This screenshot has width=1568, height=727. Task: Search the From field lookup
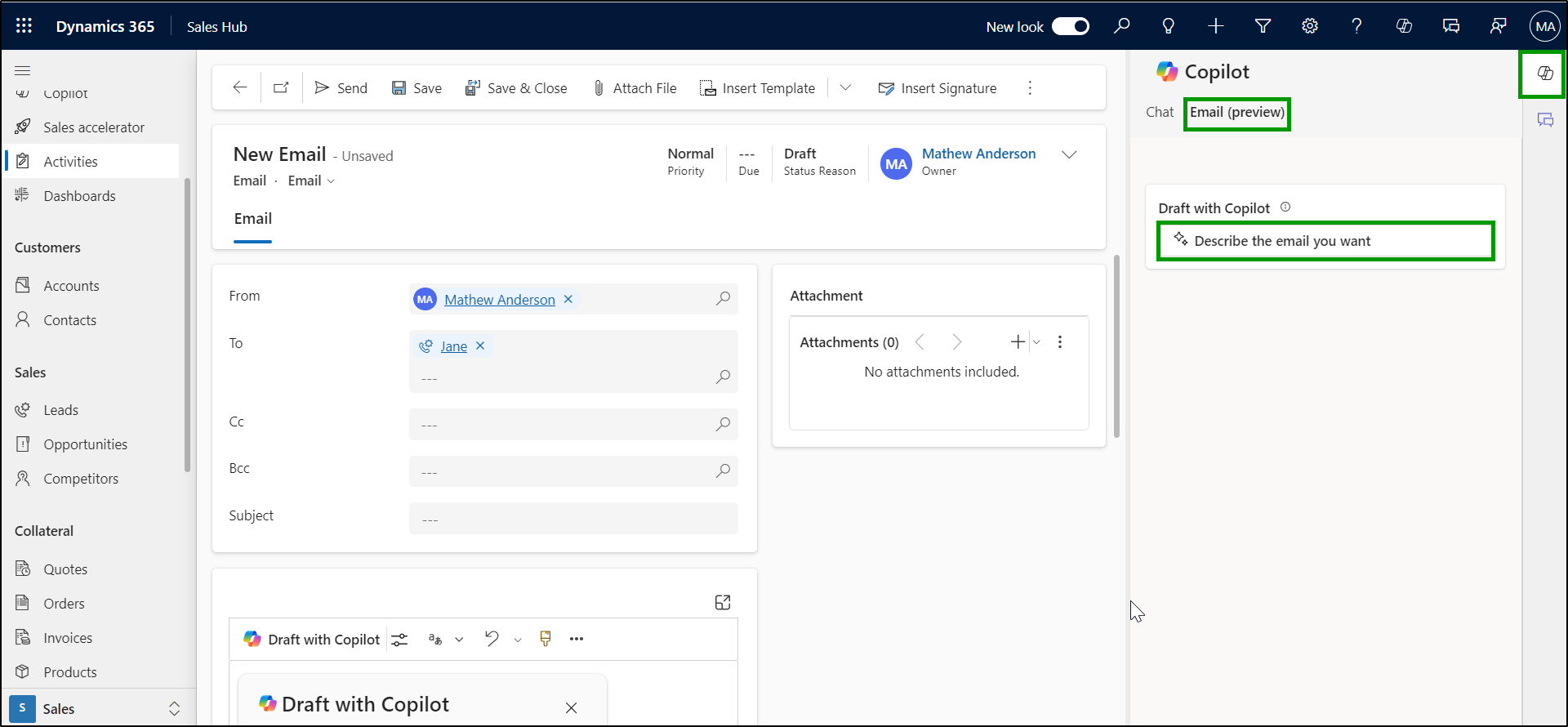pyautogui.click(x=723, y=299)
